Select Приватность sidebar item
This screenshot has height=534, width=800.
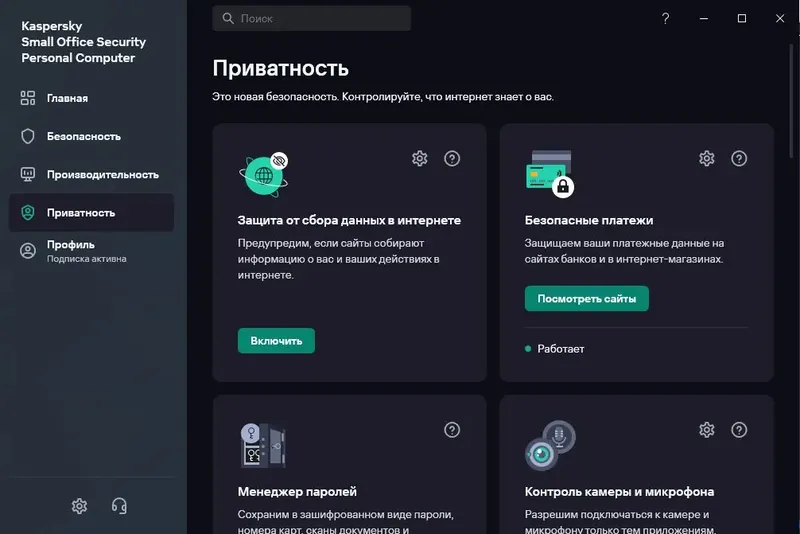pos(91,213)
